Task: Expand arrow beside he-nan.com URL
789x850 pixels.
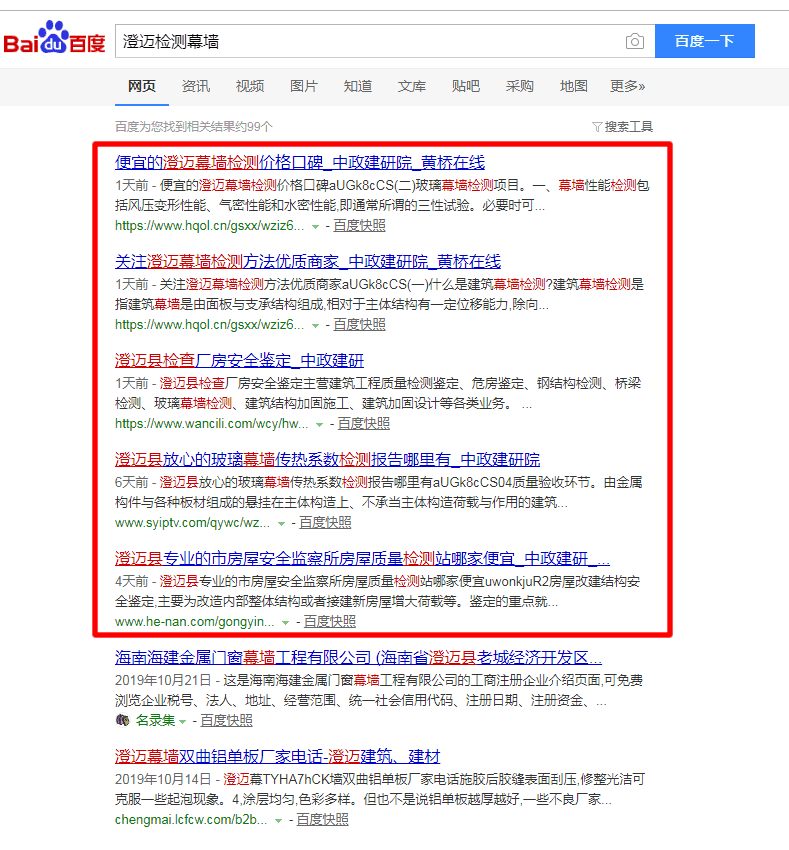Action: pyautogui.click(x=285, y=623)
